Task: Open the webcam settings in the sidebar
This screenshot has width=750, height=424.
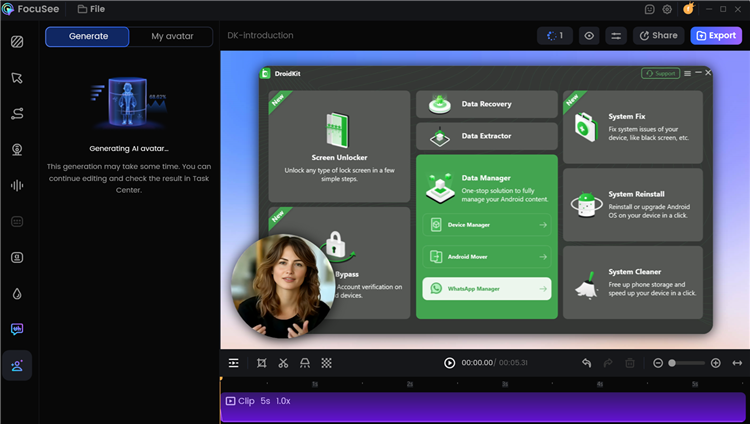Action: point(17,150)
